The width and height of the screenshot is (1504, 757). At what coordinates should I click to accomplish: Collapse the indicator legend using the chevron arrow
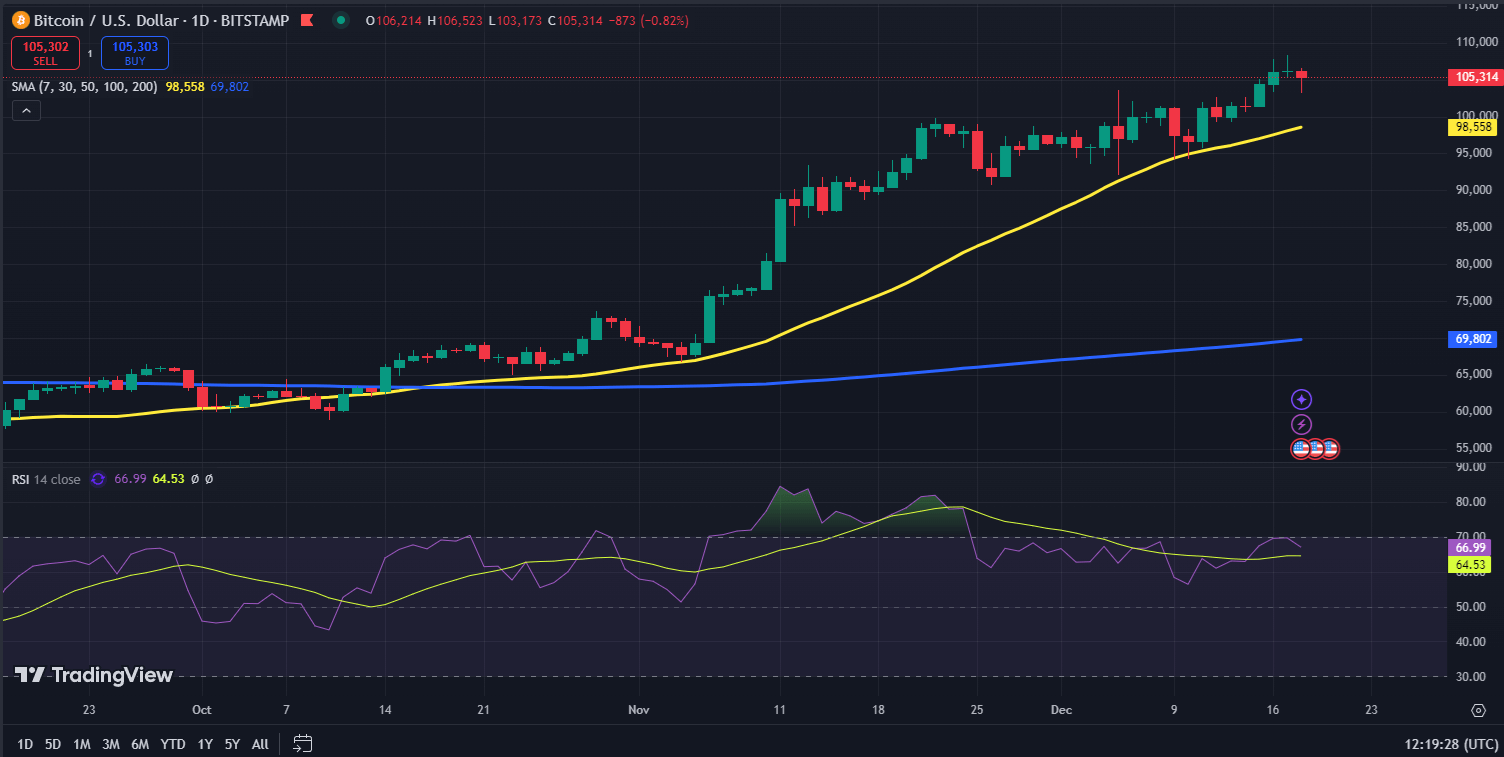coord(25,110)
